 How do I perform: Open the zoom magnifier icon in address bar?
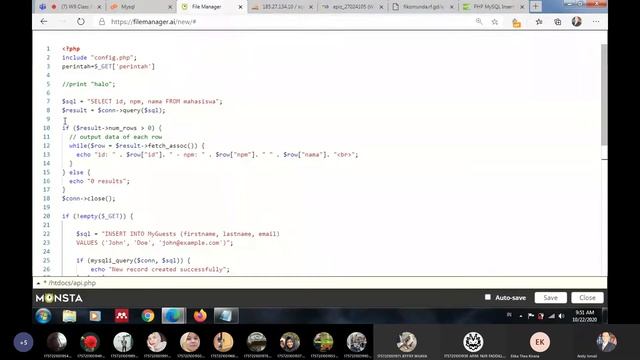(x=479, y=22)
